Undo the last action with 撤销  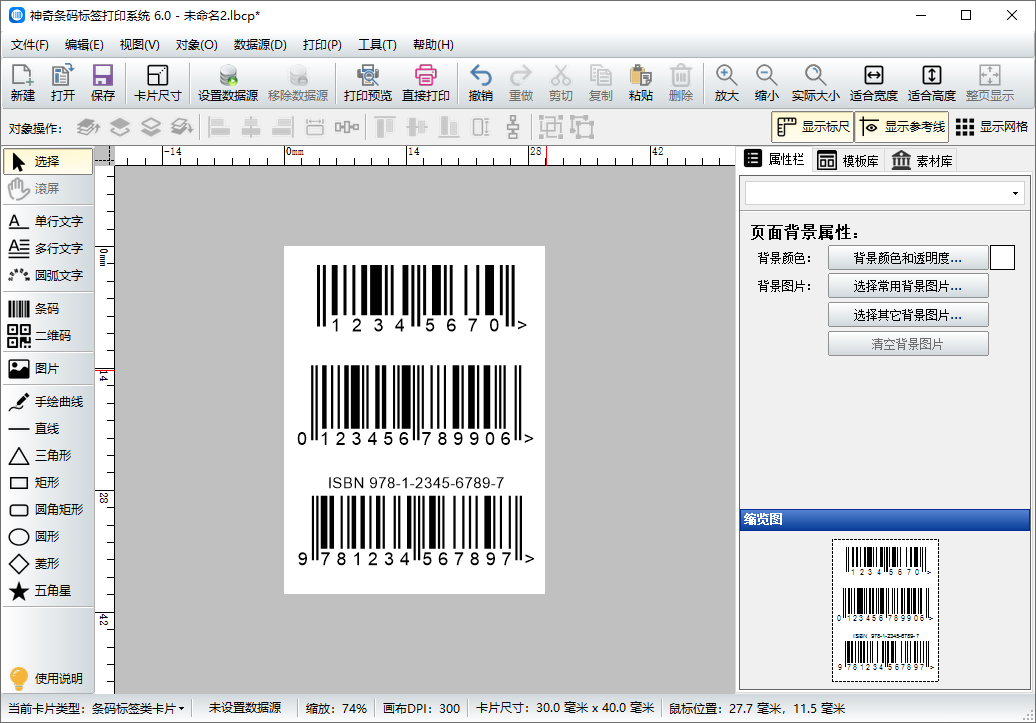pyautogui.click(x=480, y=83)
